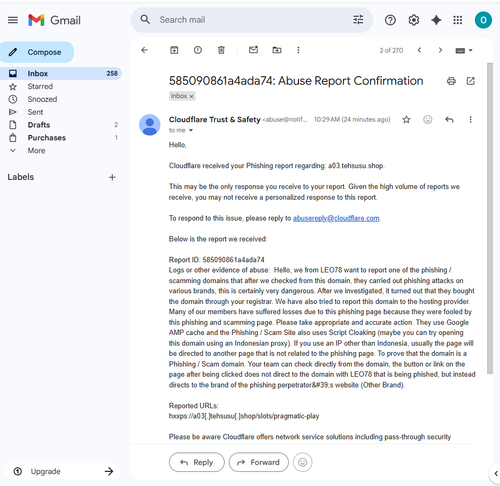Compose a new email

(x=37, y=52)
